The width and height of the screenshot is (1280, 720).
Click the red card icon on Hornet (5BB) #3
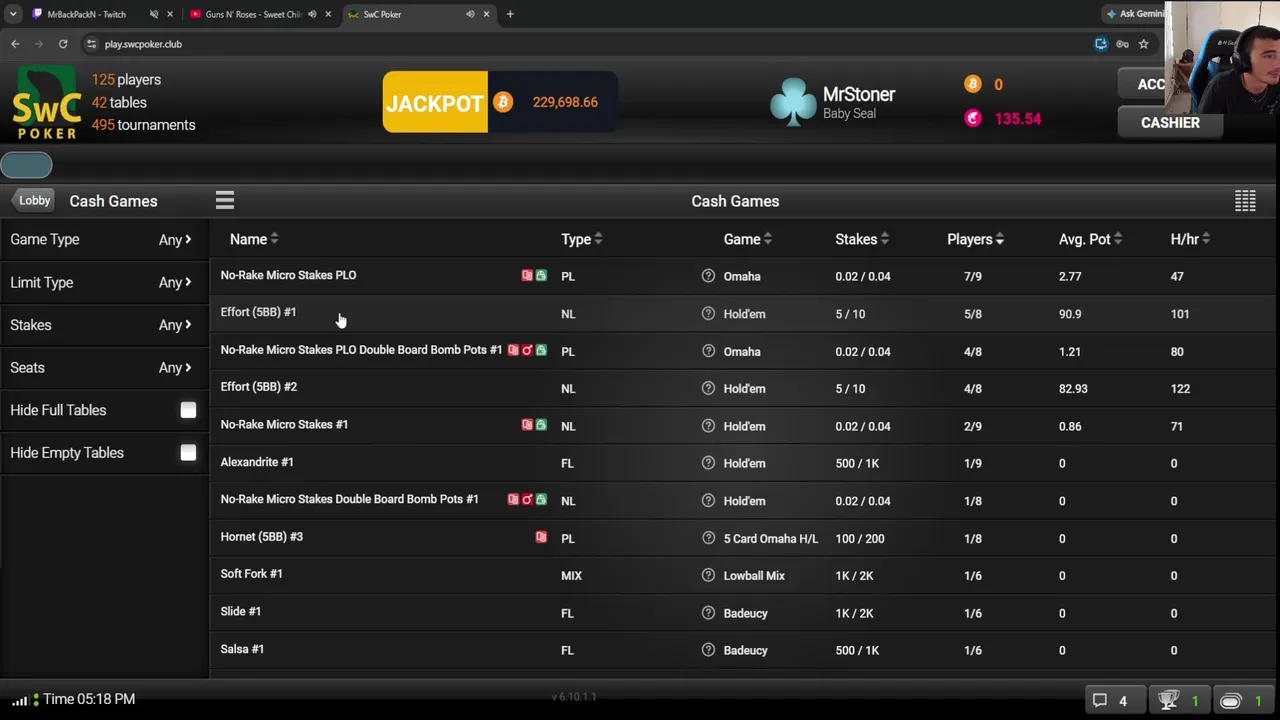tap(541, 537)
